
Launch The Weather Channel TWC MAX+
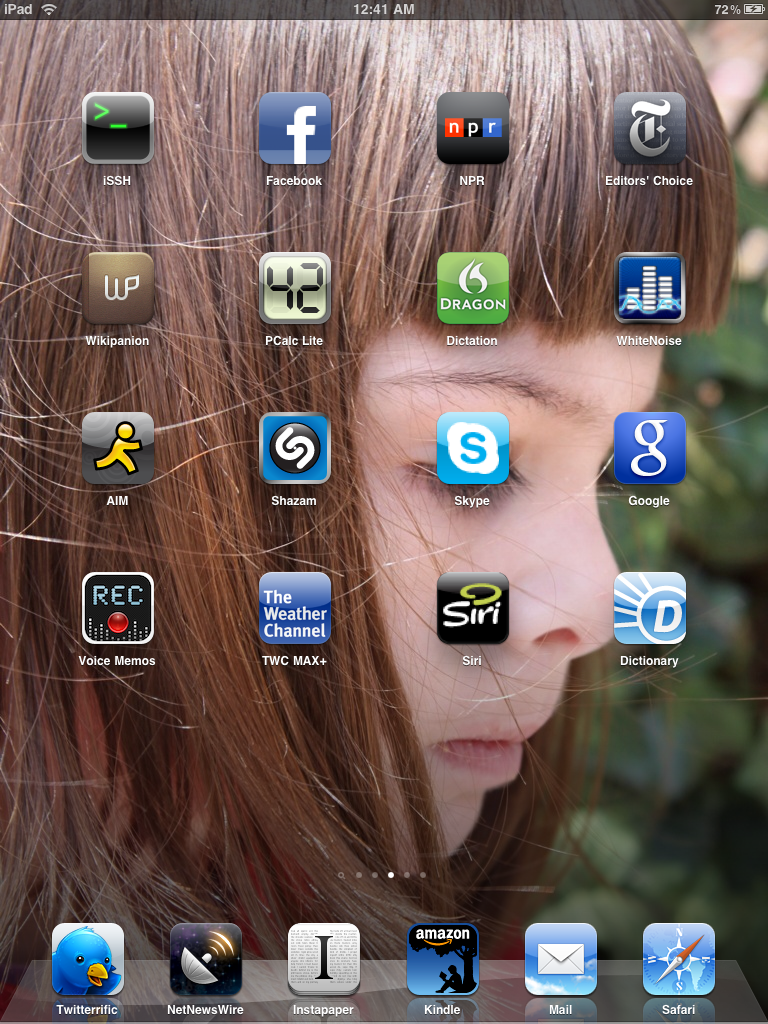[294, 608]
